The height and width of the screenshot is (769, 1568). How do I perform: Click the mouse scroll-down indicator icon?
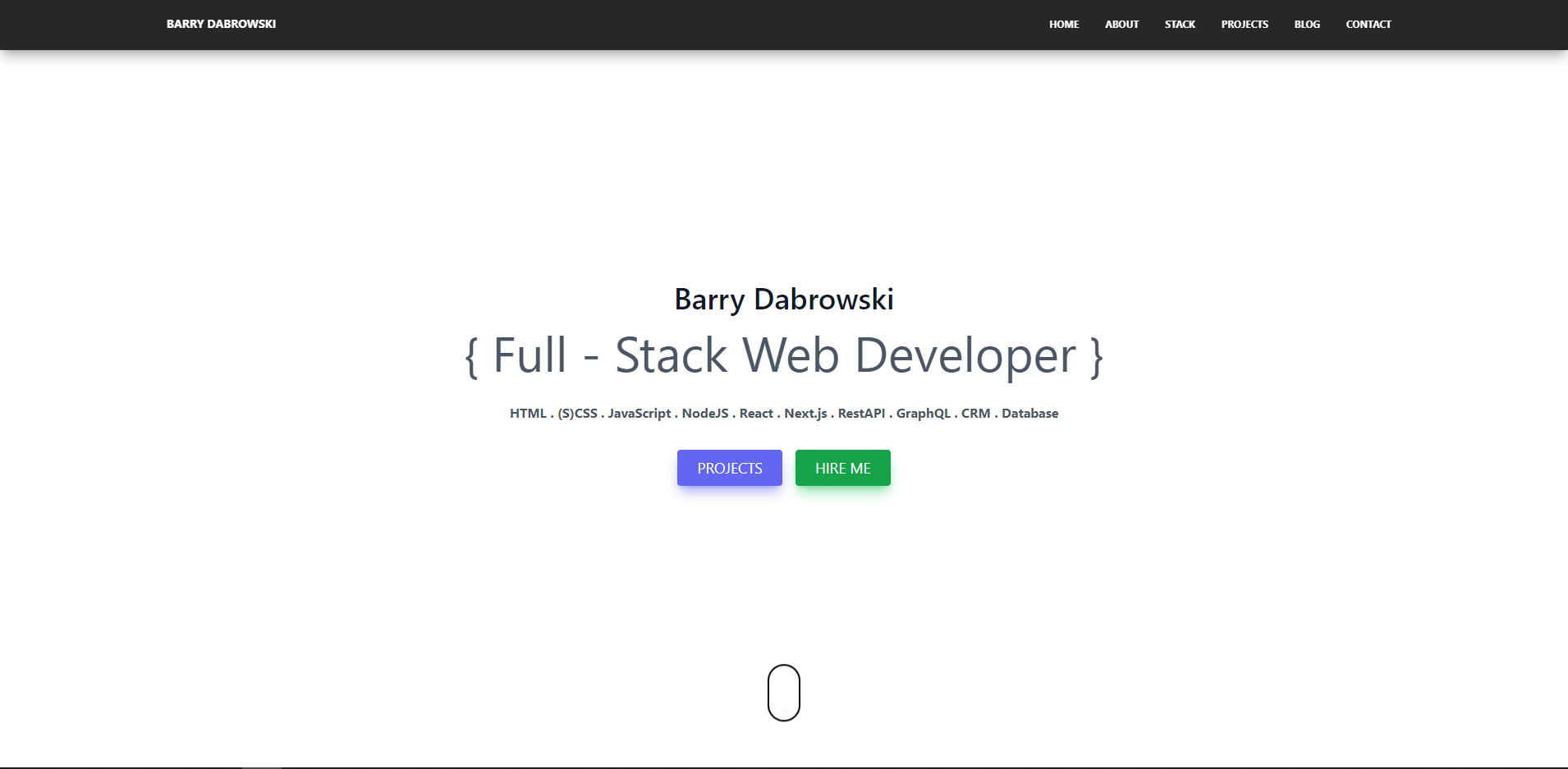[784, 693]
